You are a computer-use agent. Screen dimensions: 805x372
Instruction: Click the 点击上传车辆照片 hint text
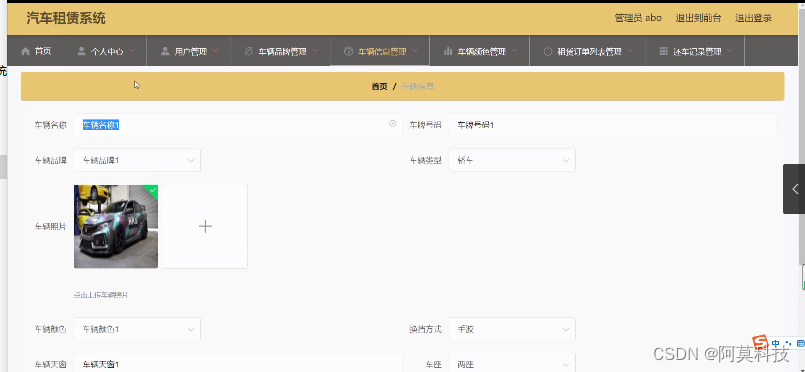click(x=101, y=295)
